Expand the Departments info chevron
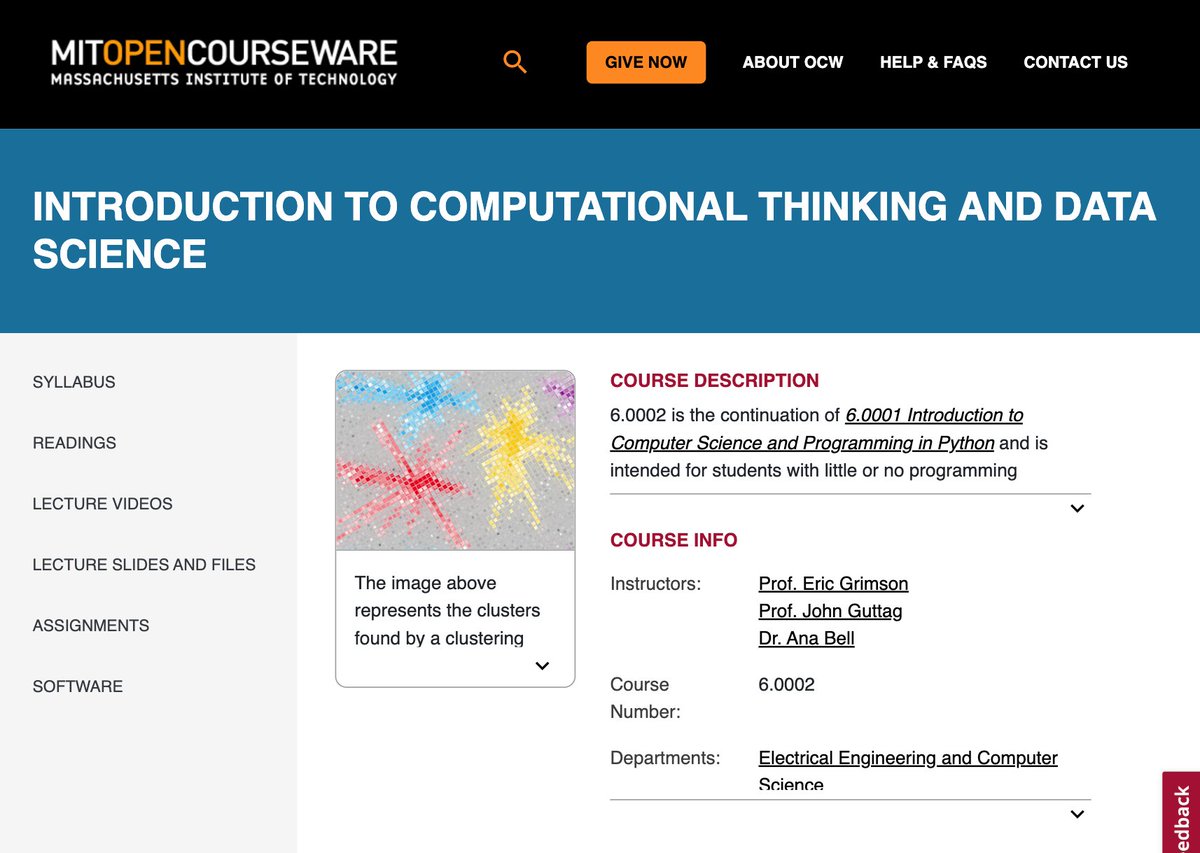Screen dimensions: 1200x853 (x=1077, y=814)
